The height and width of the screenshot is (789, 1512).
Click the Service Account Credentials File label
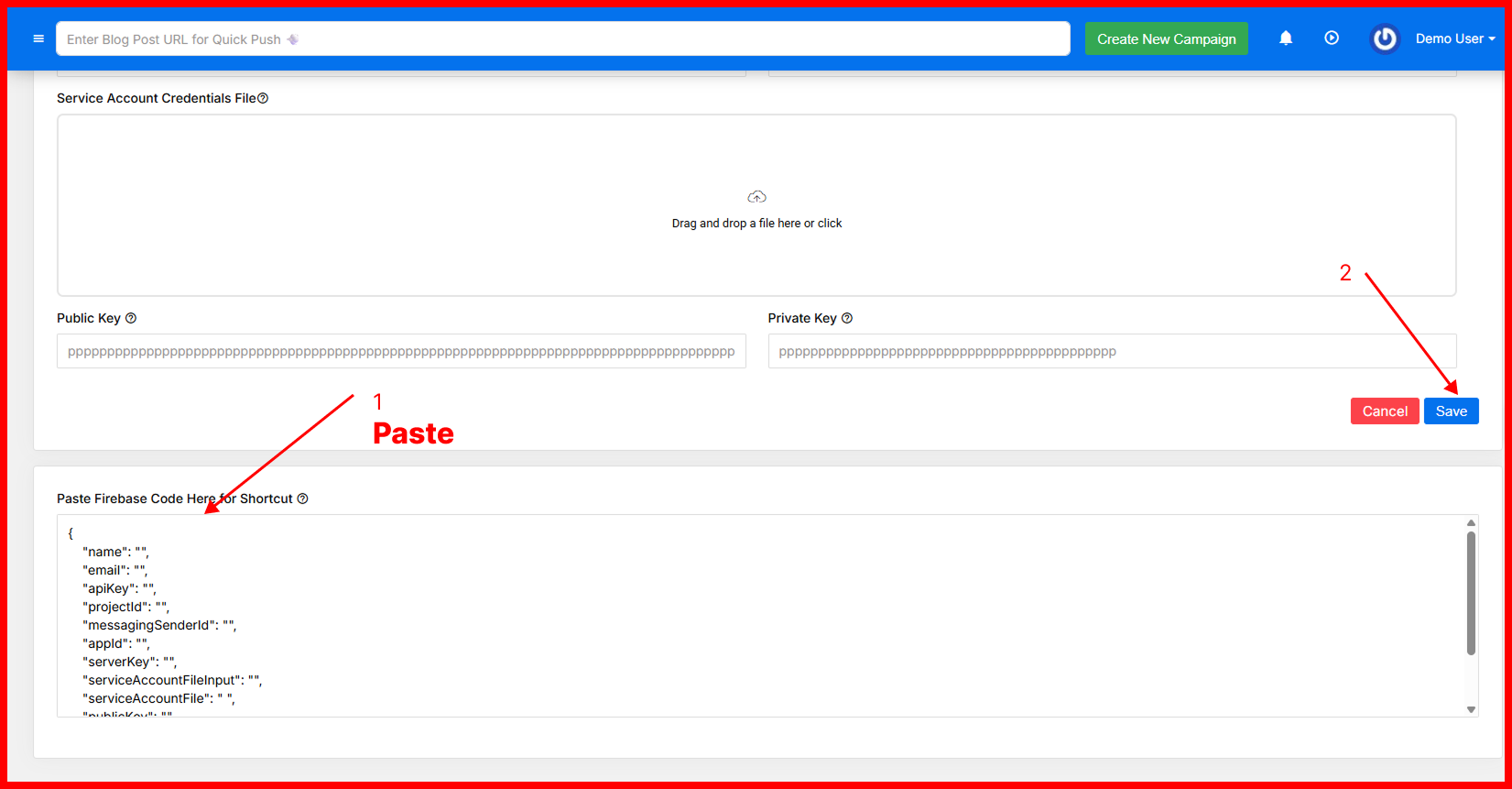coord(157,98)
